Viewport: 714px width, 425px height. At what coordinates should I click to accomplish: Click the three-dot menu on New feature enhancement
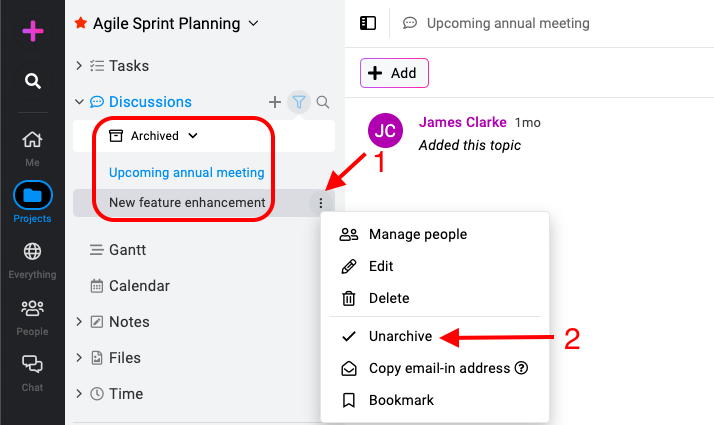pos(321,203)
